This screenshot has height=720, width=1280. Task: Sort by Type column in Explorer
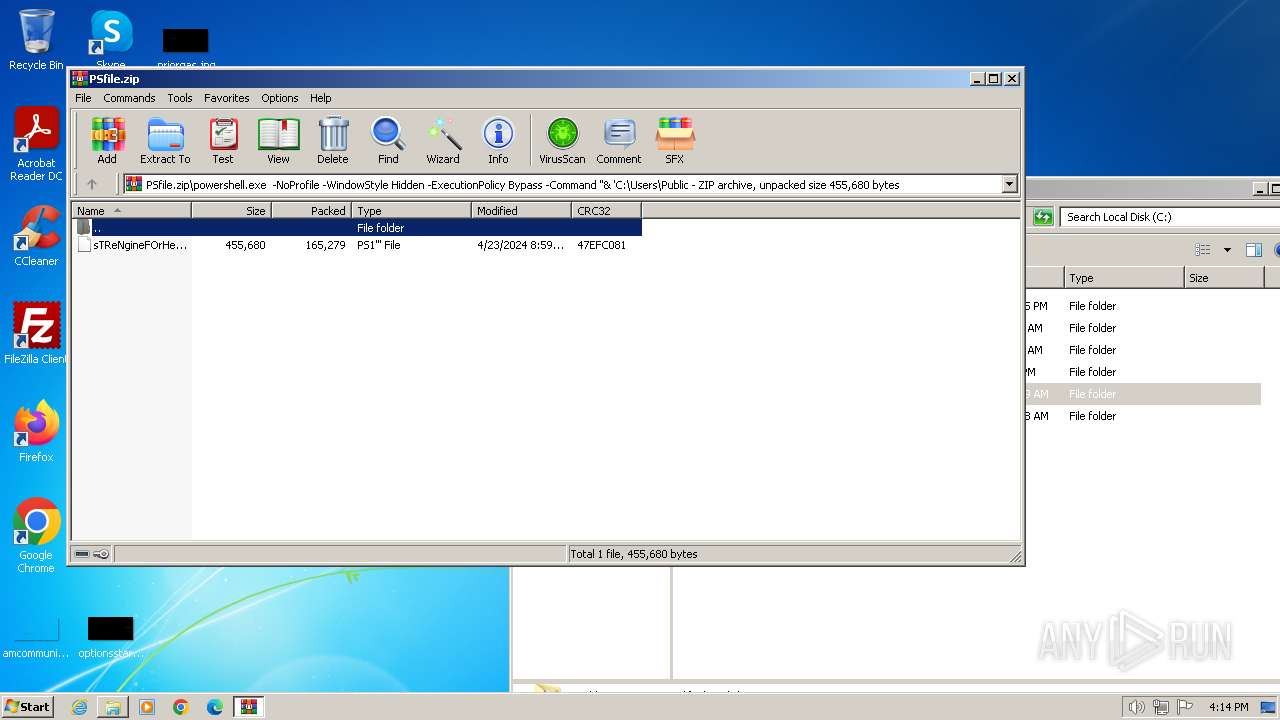click(1124, 278)
